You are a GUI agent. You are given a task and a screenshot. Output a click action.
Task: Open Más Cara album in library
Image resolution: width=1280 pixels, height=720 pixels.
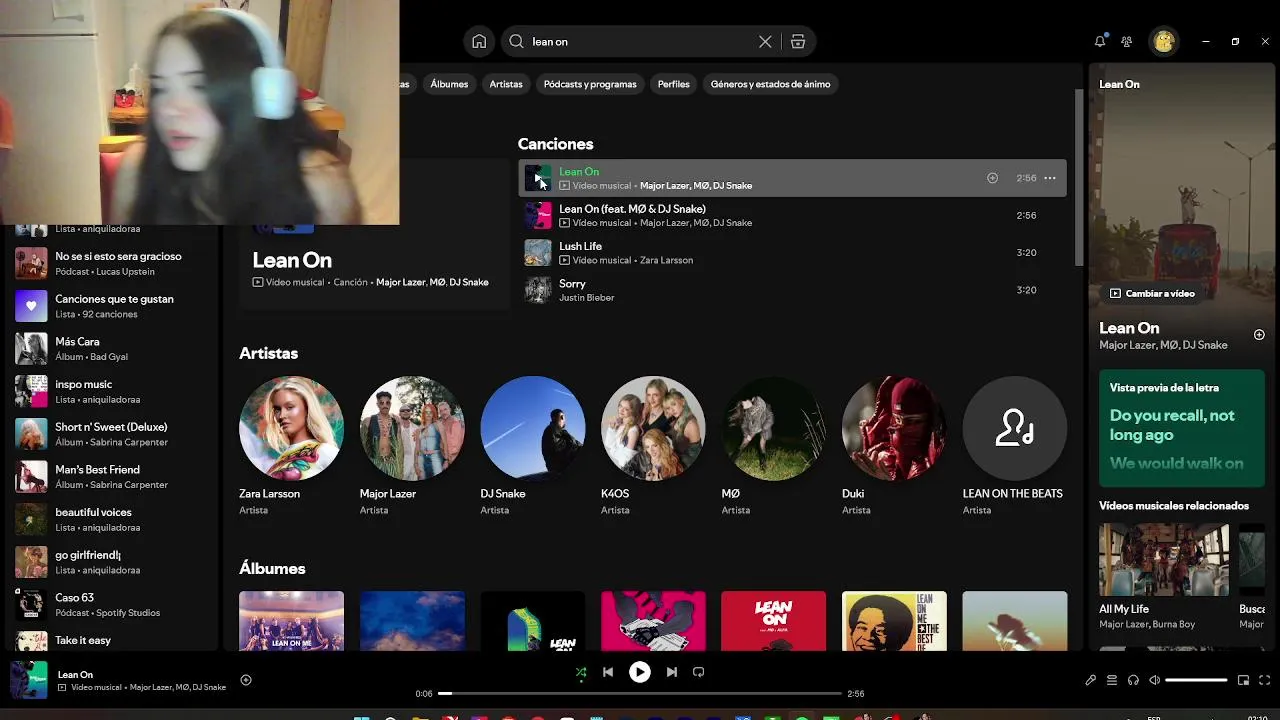coord(110,348)
